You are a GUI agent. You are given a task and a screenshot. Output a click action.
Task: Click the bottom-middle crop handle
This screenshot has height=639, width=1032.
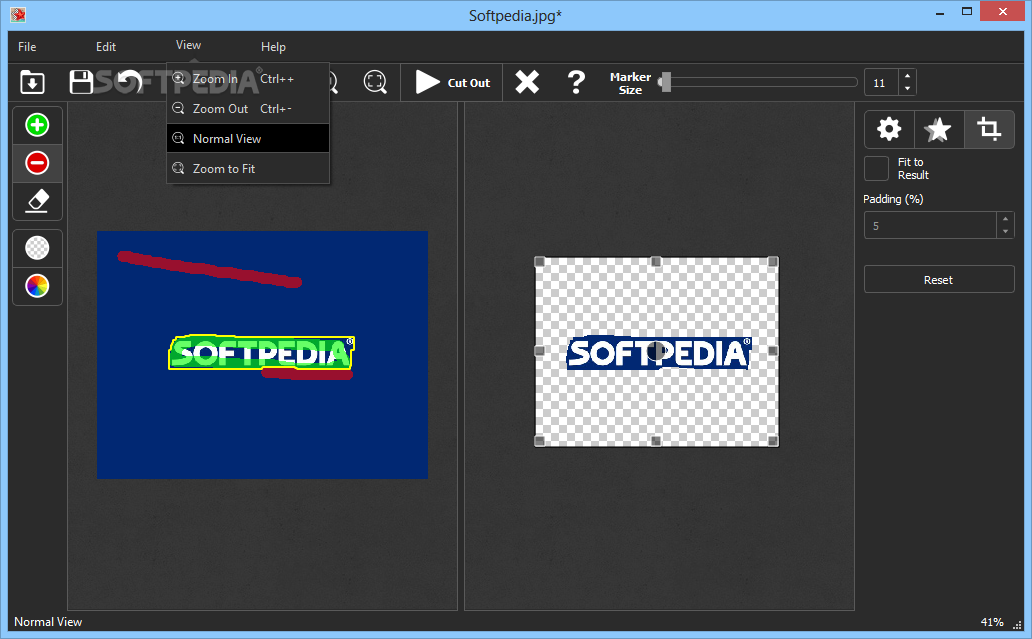pyautogui.click(x=656, y=441)
